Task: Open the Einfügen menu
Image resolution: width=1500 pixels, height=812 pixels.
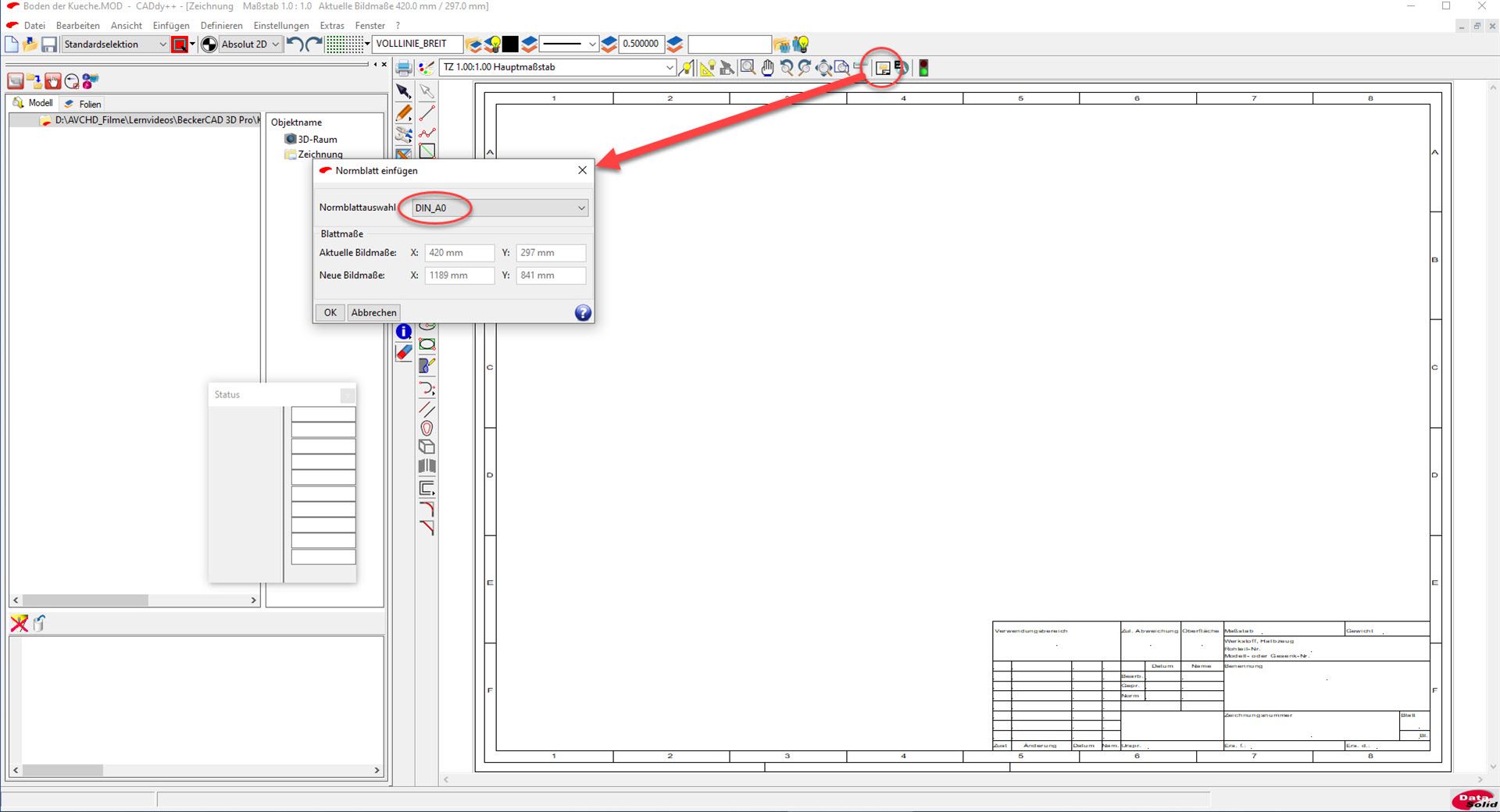Action: pos(171,26)
